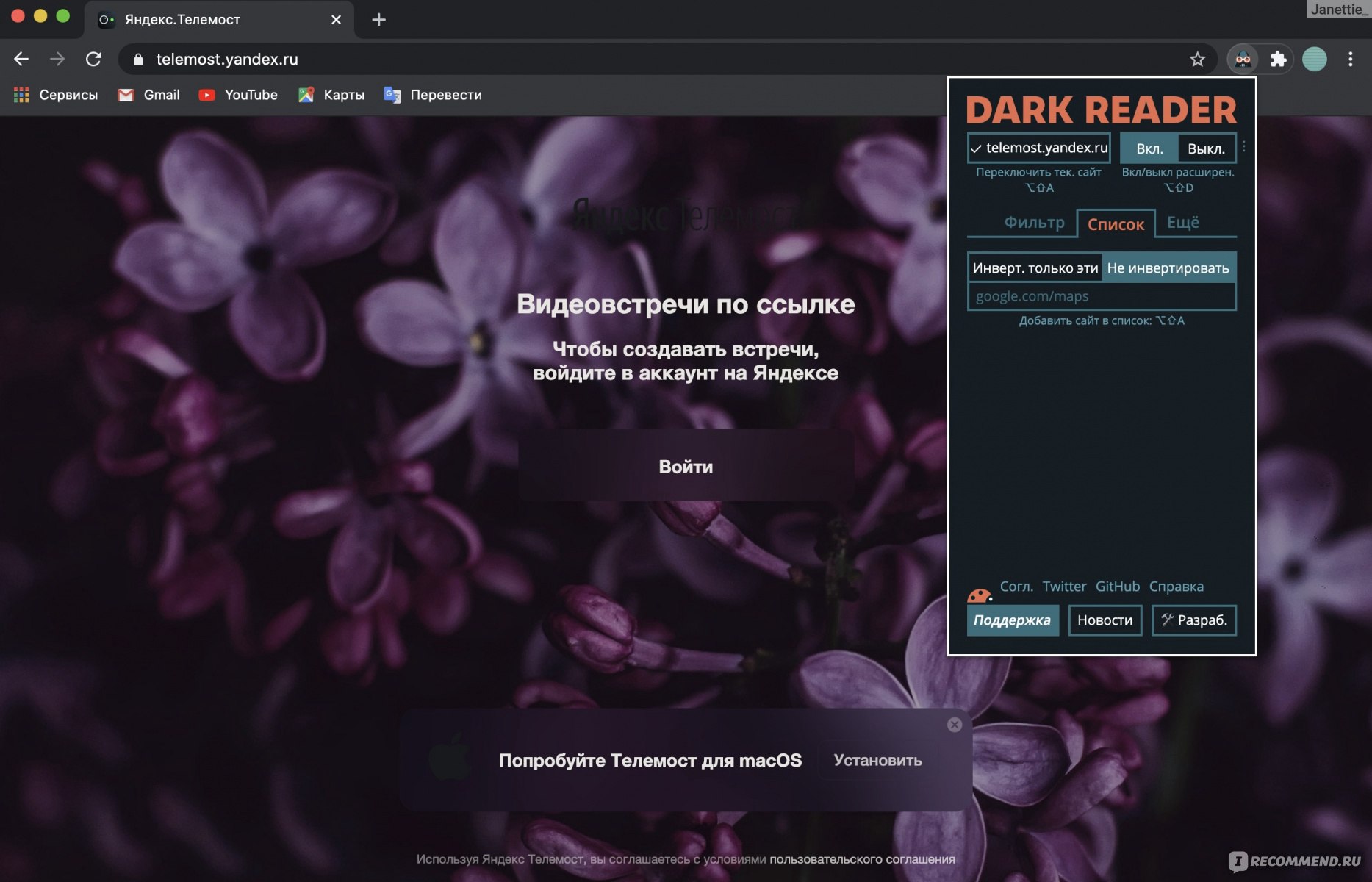Turn Dark Reader on with Вкл.
This screenshot has height=882, width=1372.
coord(1149,148)
